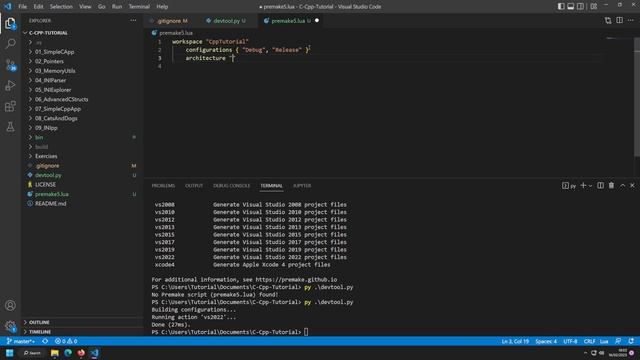
Task: Open the Manage gear icon
Action: (x=10, y=326)
